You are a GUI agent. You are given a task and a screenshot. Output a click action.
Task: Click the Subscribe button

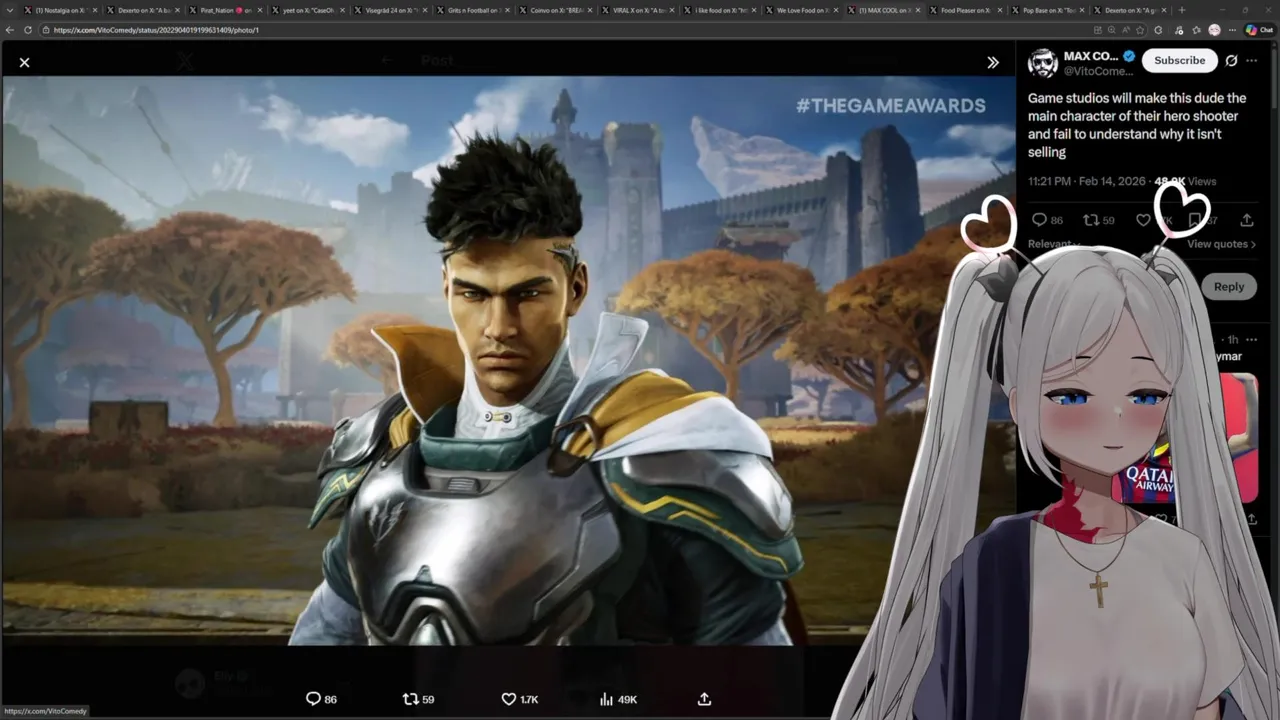tap(1180, 60)
